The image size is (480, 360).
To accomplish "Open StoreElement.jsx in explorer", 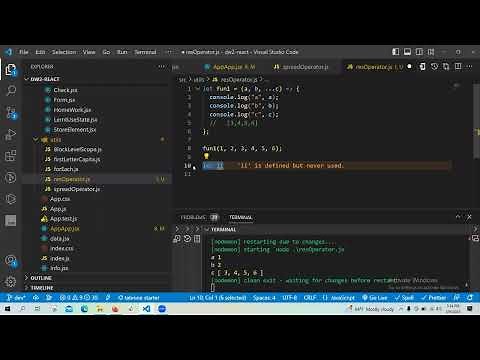I will 75,129.
